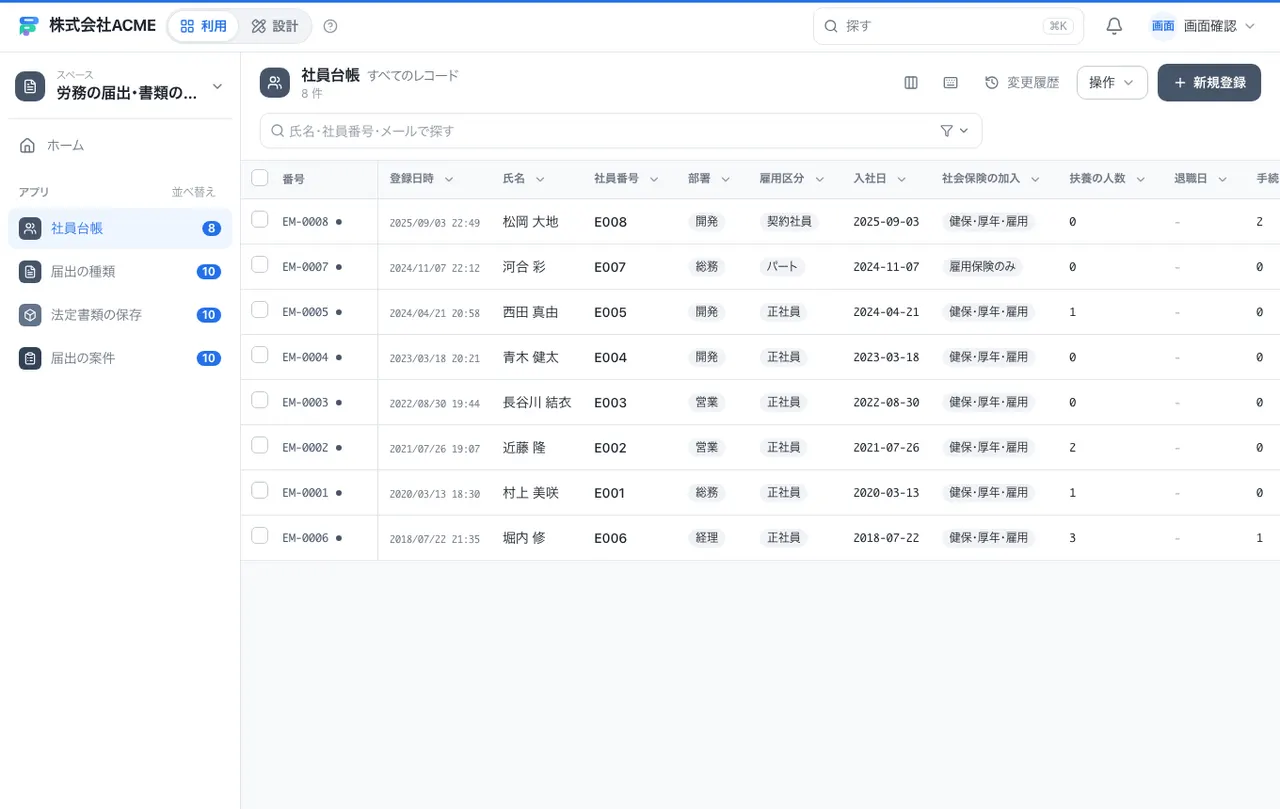The width and height of the screenshot is (1280, 809).
Task: Open the 雇用区分 column menu
Action: (820, 179)
